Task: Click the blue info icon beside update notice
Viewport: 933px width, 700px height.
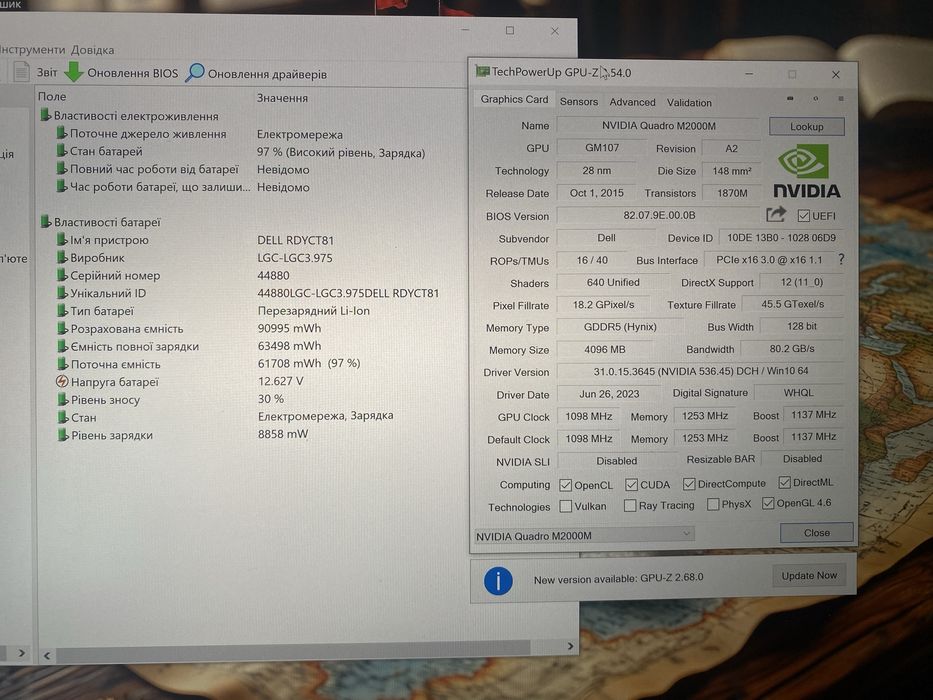Action: (x=498, y=580)
